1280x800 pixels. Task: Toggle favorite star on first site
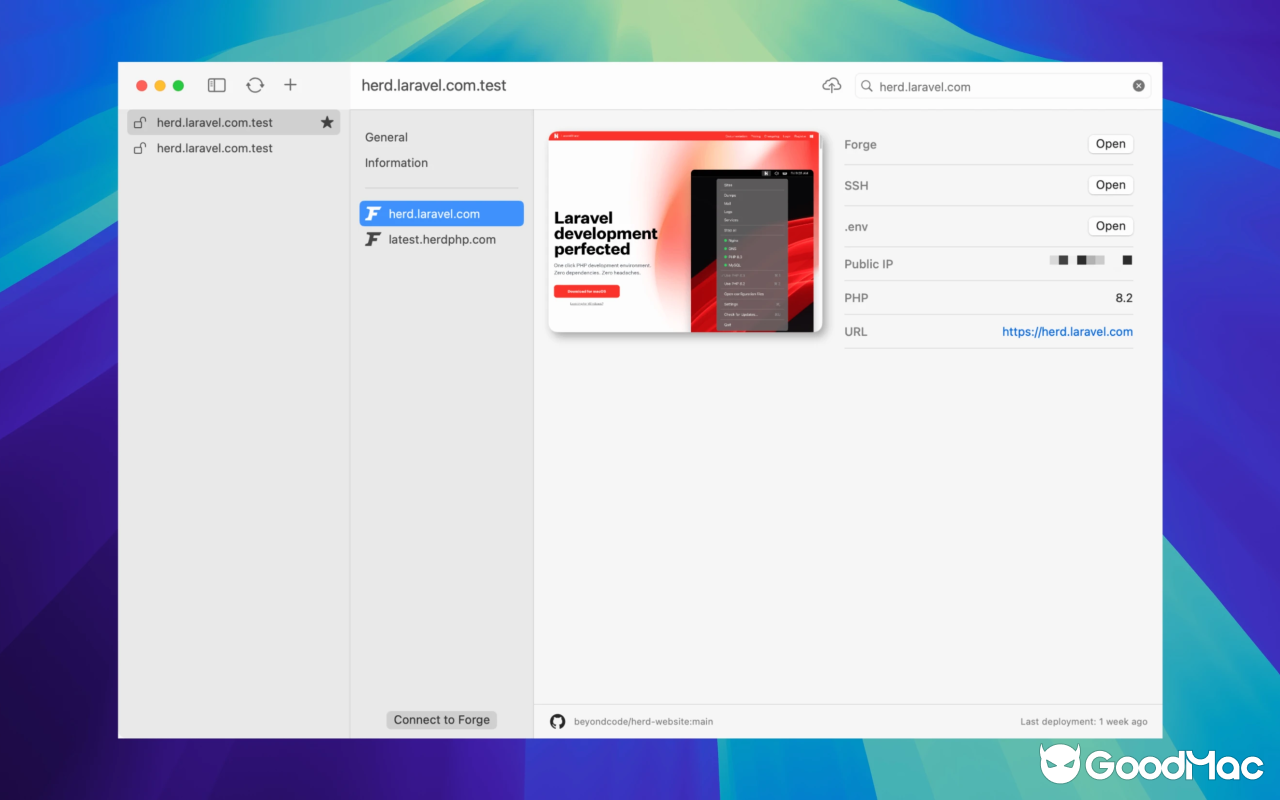(x=326, y=123)
